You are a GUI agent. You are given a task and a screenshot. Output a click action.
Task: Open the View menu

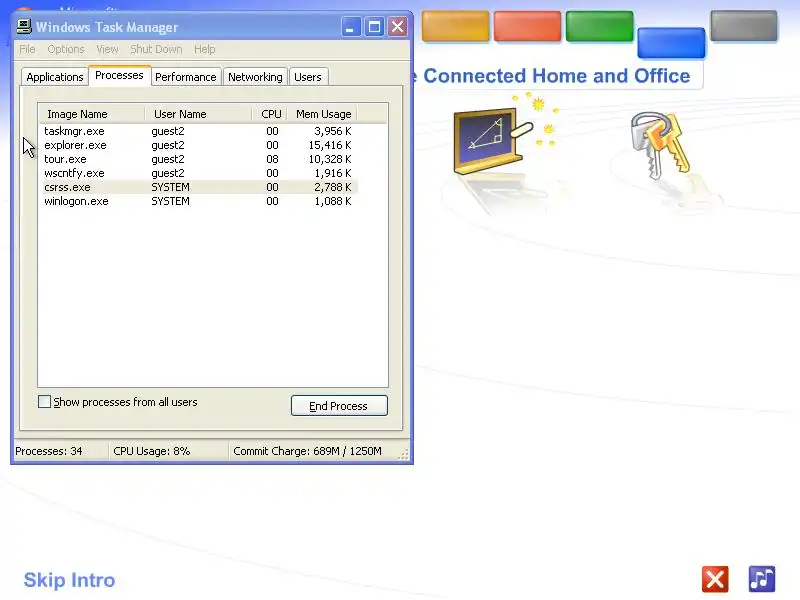pos(107,49)
